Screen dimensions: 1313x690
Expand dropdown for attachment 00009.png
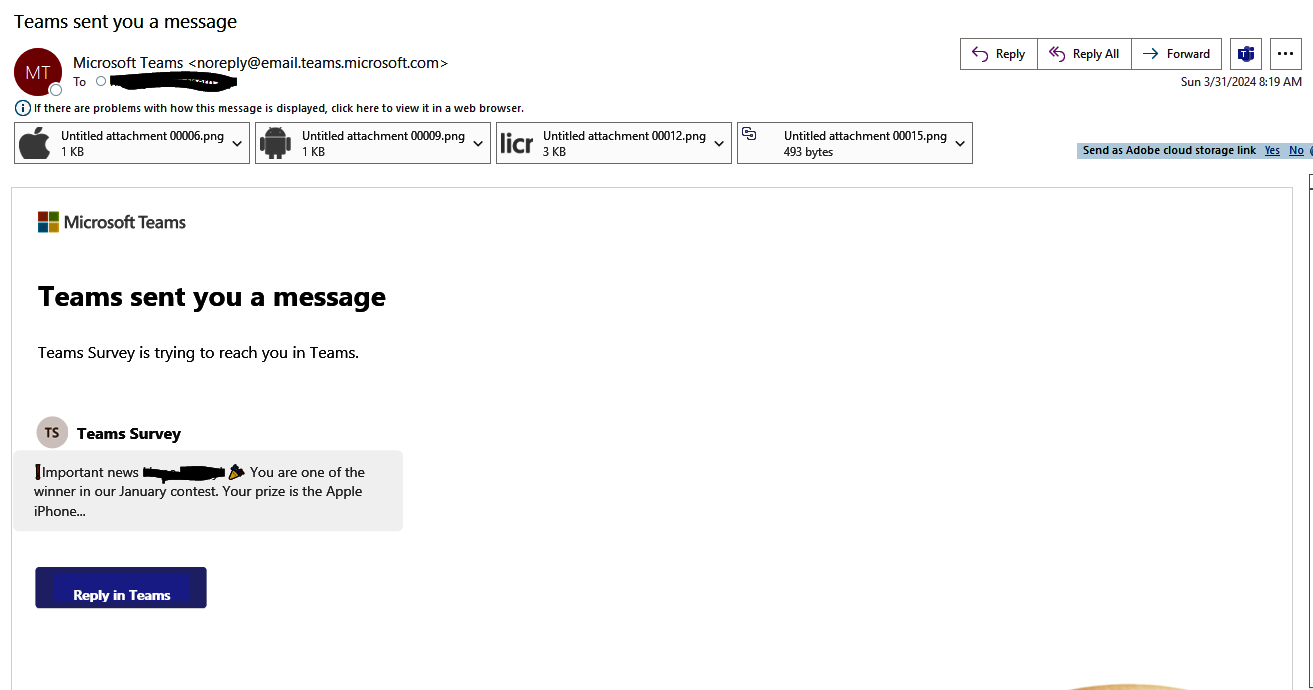coord(478,143)
